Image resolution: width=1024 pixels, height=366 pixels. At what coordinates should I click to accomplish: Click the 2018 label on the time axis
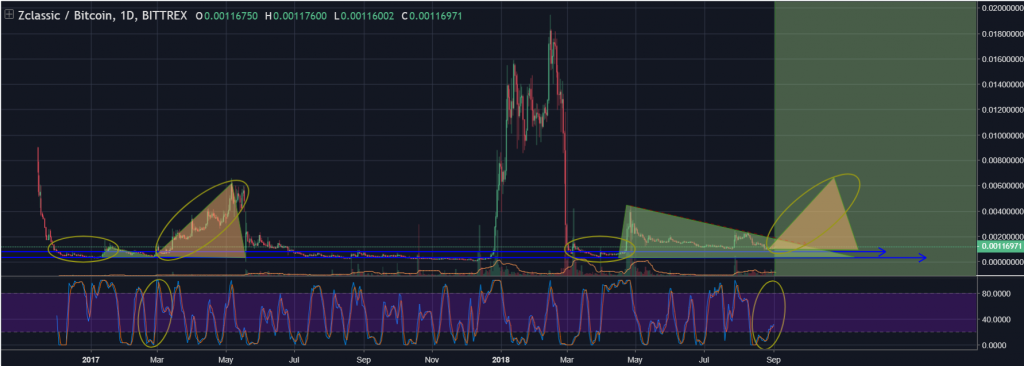501,359
